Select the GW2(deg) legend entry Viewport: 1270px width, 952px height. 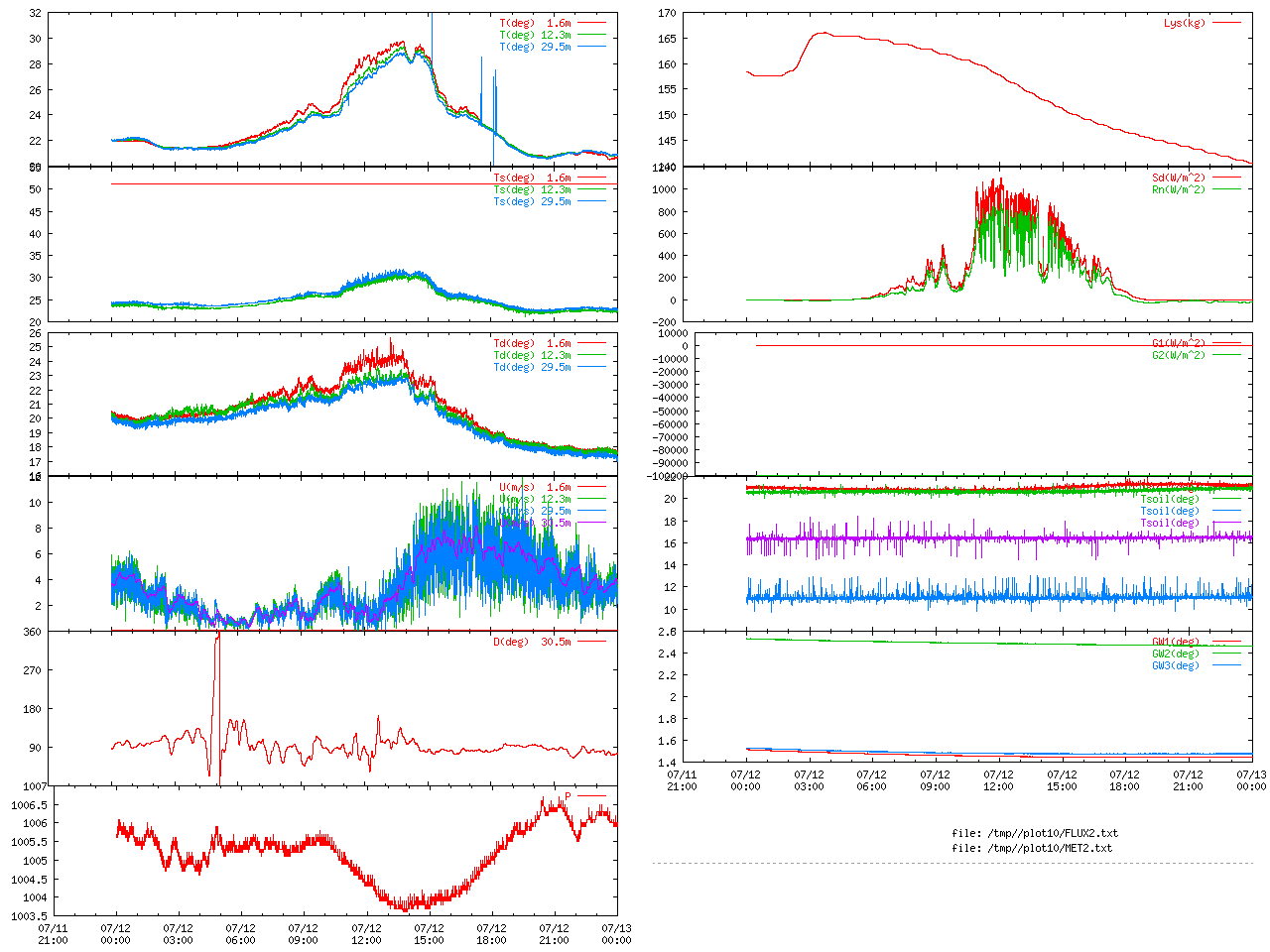coord(1176,654)
